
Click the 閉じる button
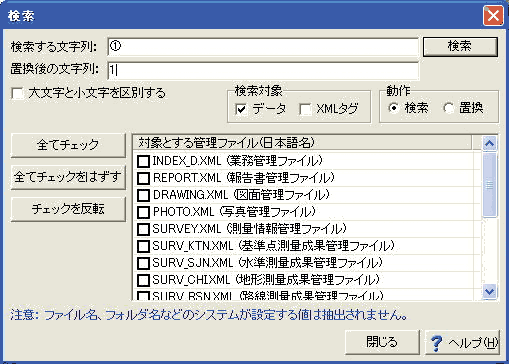382,342
